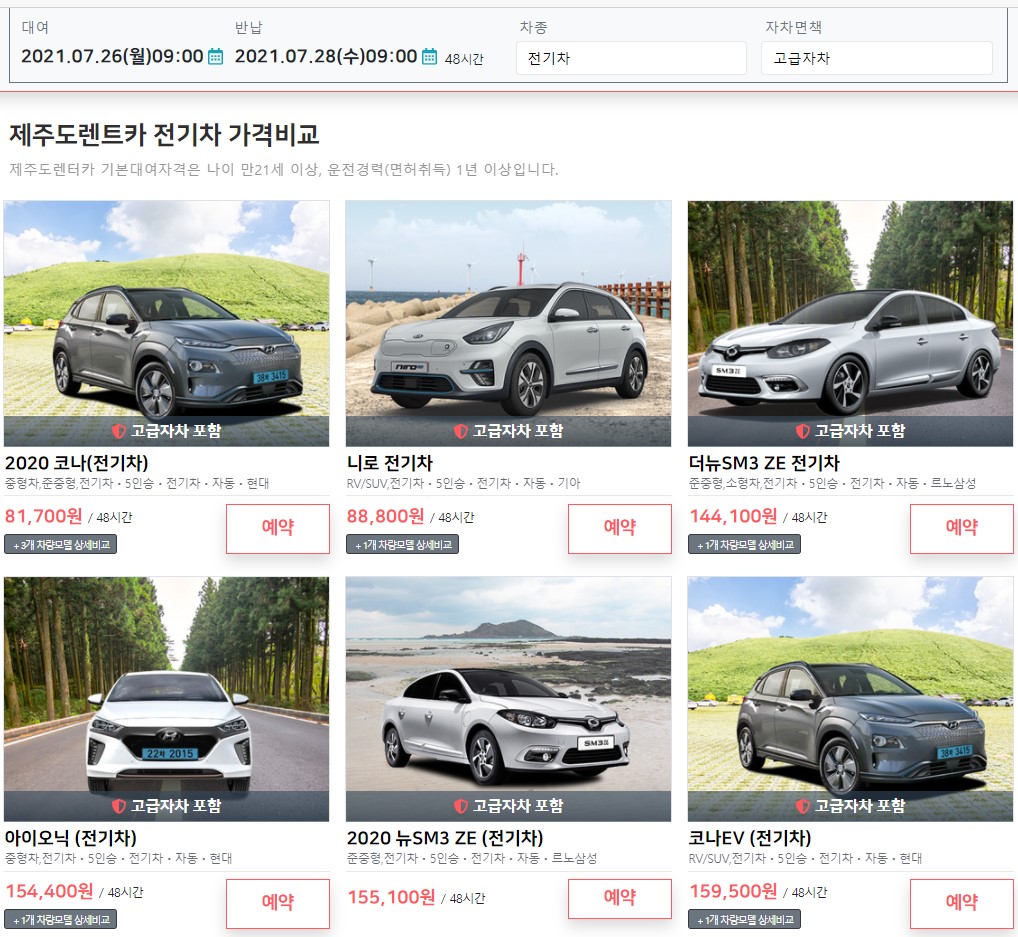Select pickup date 2021.07.26(월)09:00
Image resolution: width=1018 pixels, height=937 pixels.
point(112,56)
